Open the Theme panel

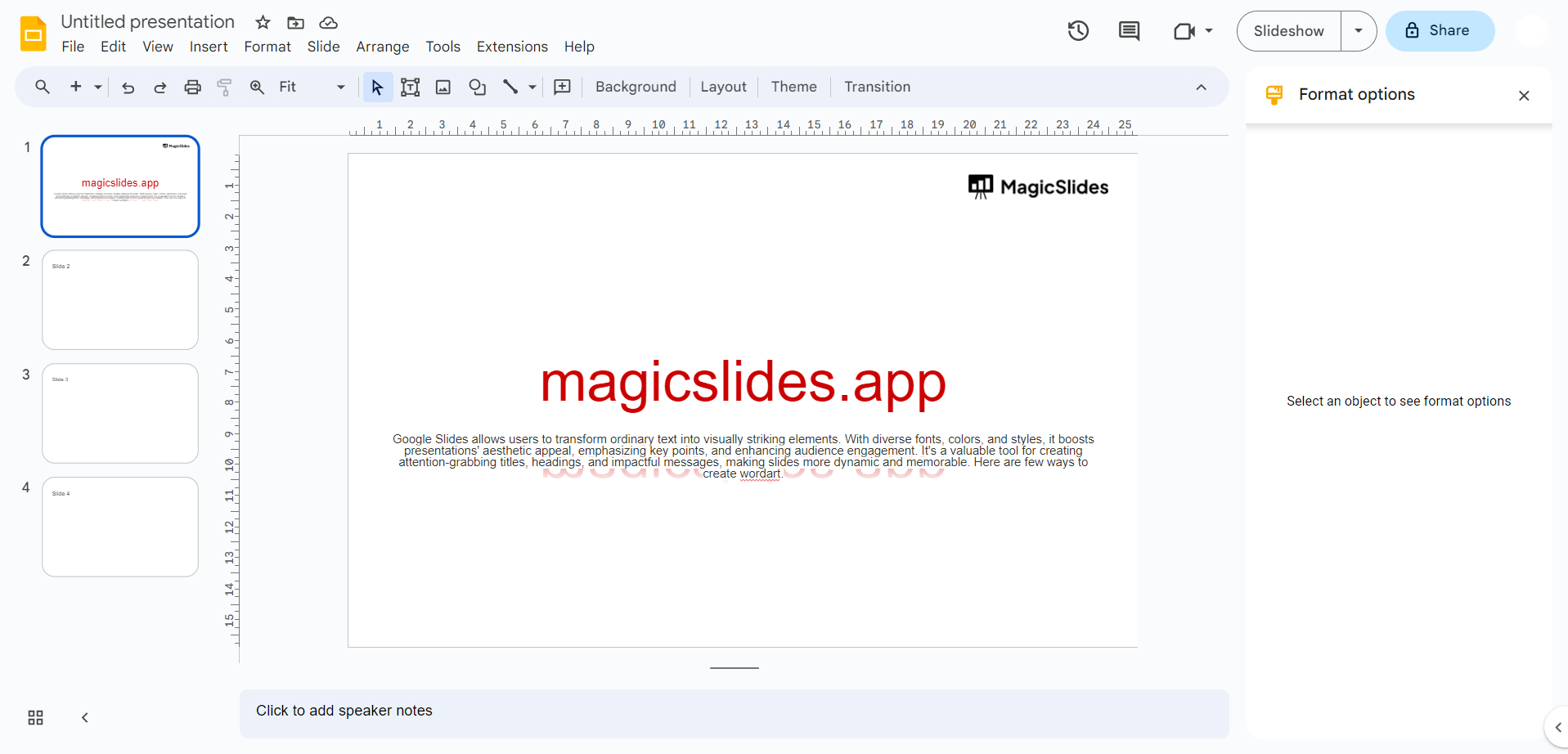click(x=793, y=87)
